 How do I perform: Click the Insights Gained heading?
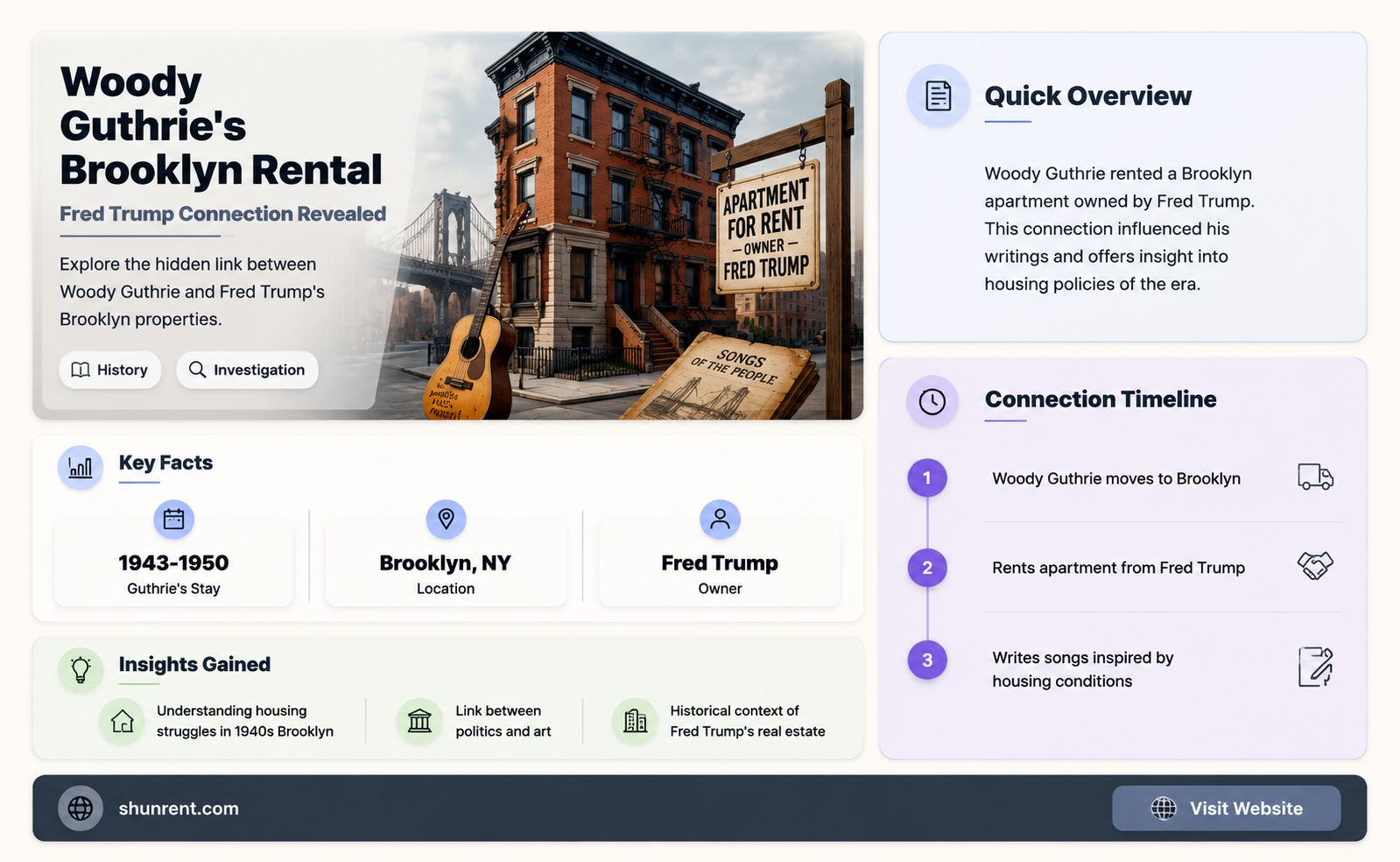194,664
